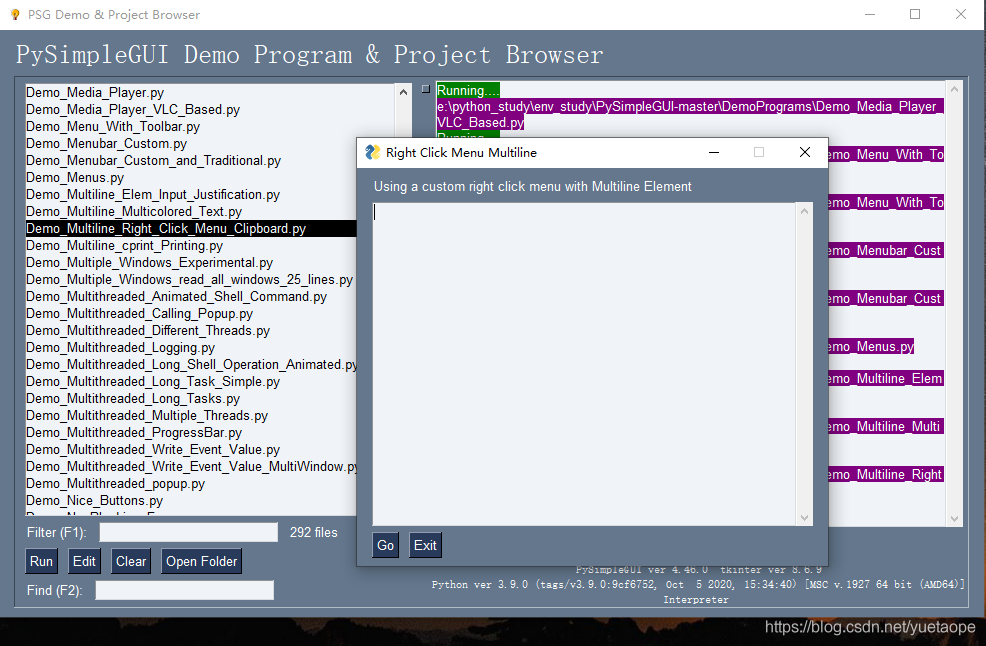Close the Right Click Menu Multiline window
This screenshot has width=986, height=646.
(x=804, y=152)
